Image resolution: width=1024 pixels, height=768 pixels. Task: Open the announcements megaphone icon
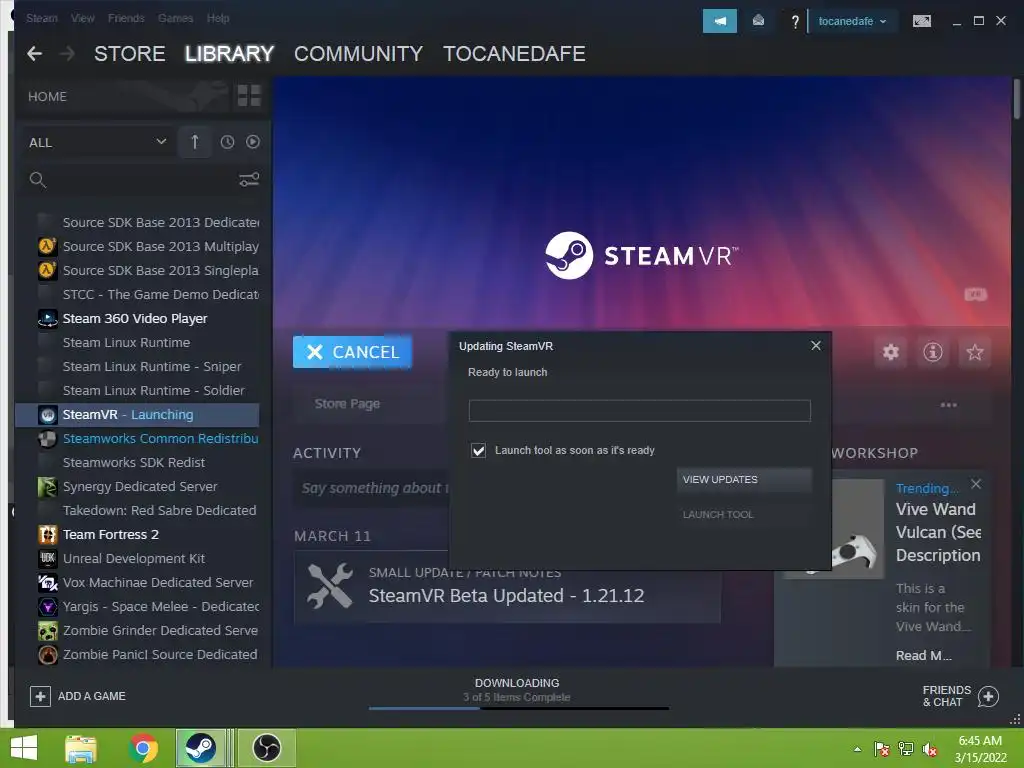point(720,21)
